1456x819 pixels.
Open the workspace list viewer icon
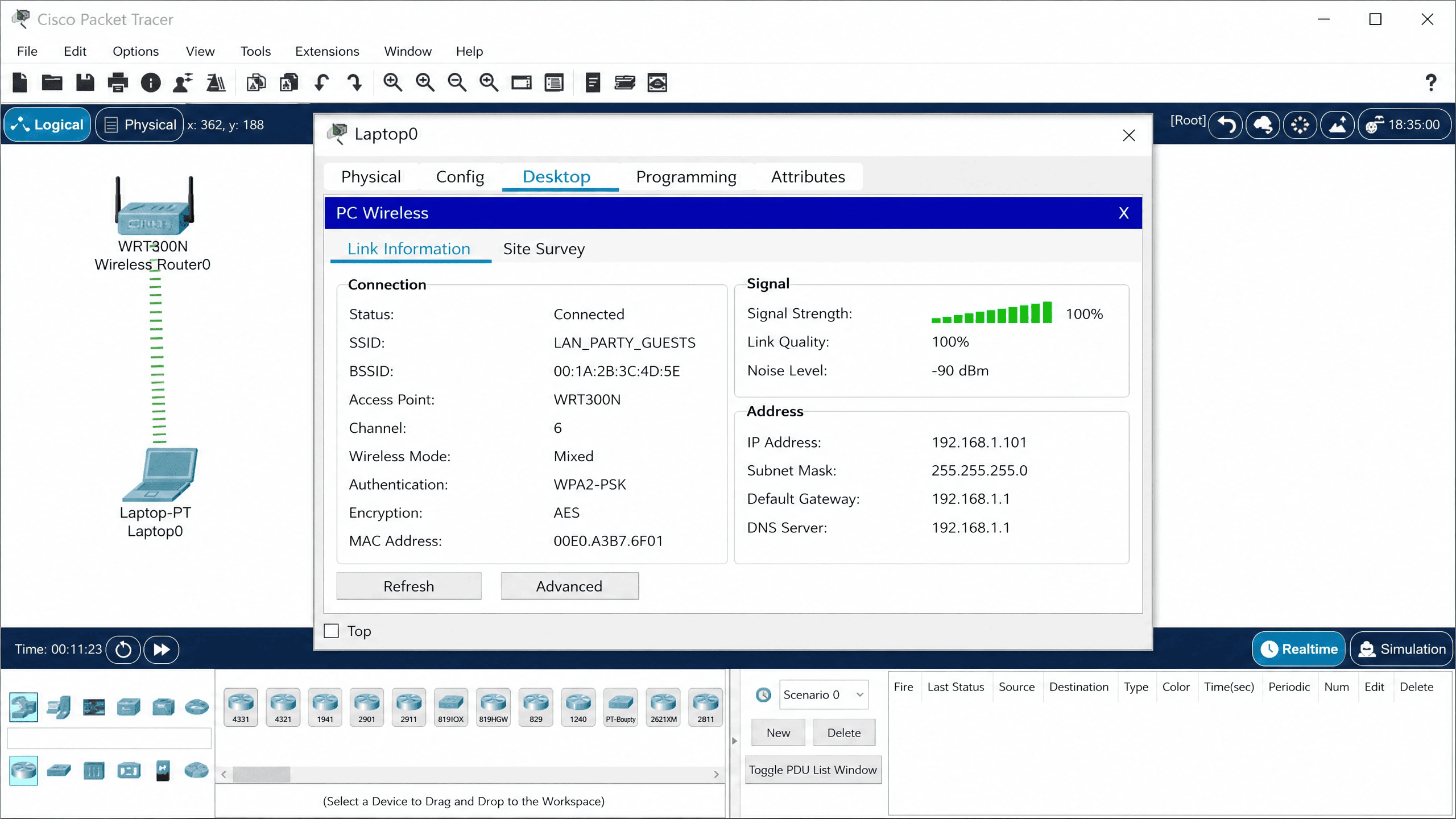[x=554, y=83]
